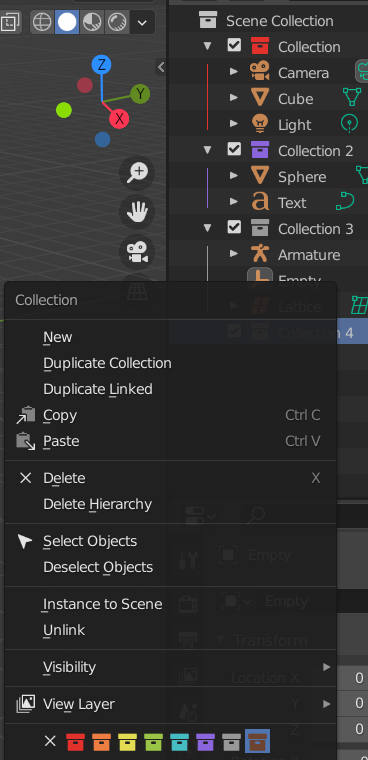Click the X axis on navigation gizmo

pyautogui.click(x=119, y=118)
